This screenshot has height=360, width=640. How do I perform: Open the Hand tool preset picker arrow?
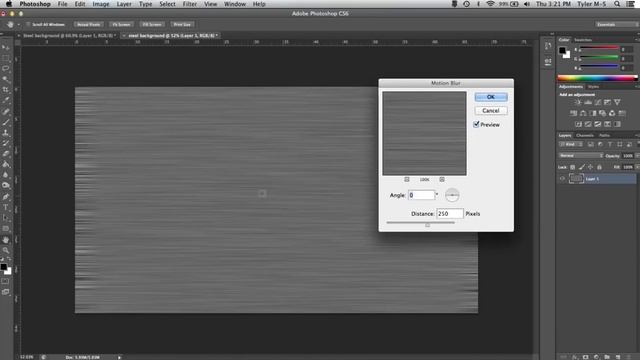pos(18,25)
